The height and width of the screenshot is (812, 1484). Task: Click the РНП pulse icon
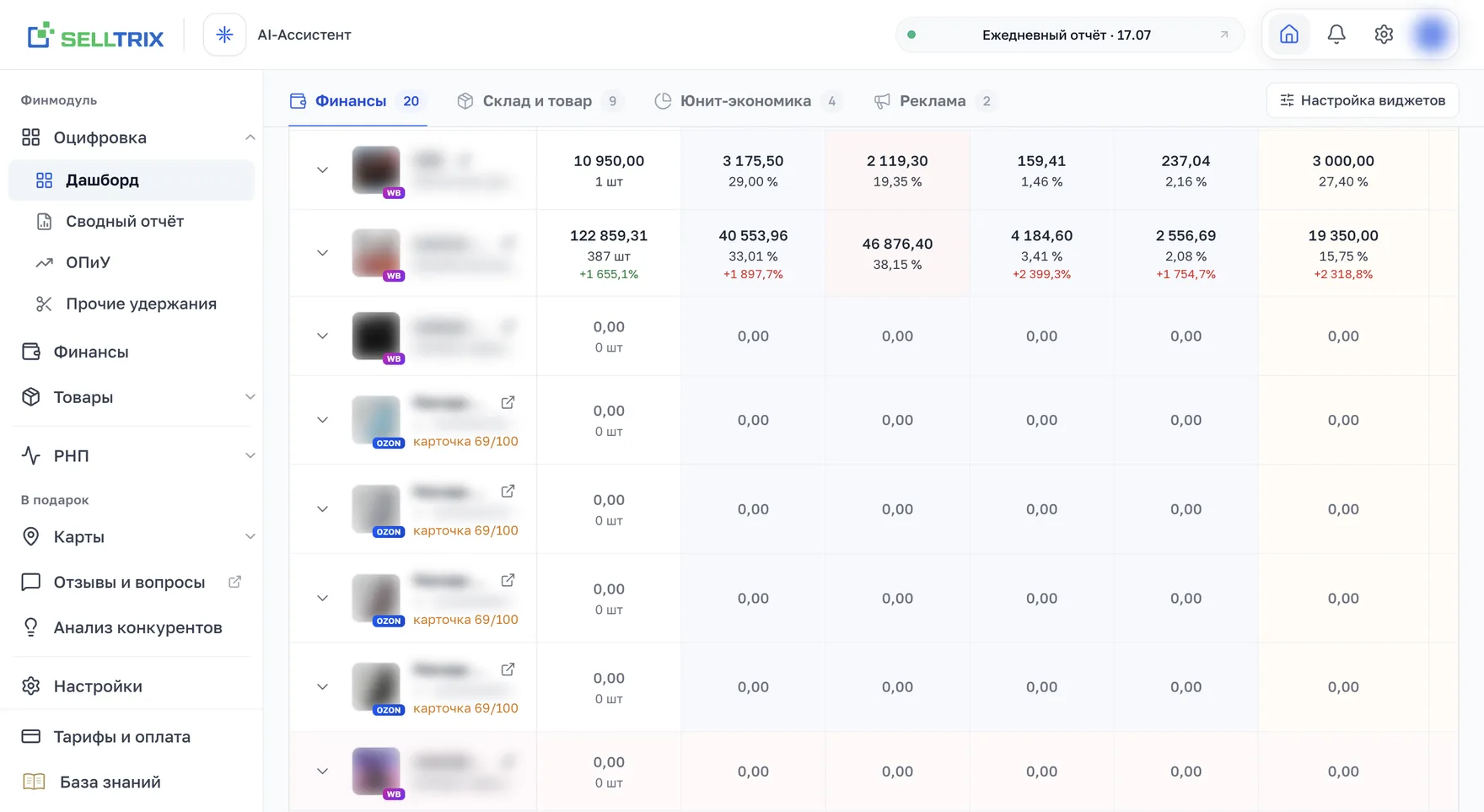point(31,455)
